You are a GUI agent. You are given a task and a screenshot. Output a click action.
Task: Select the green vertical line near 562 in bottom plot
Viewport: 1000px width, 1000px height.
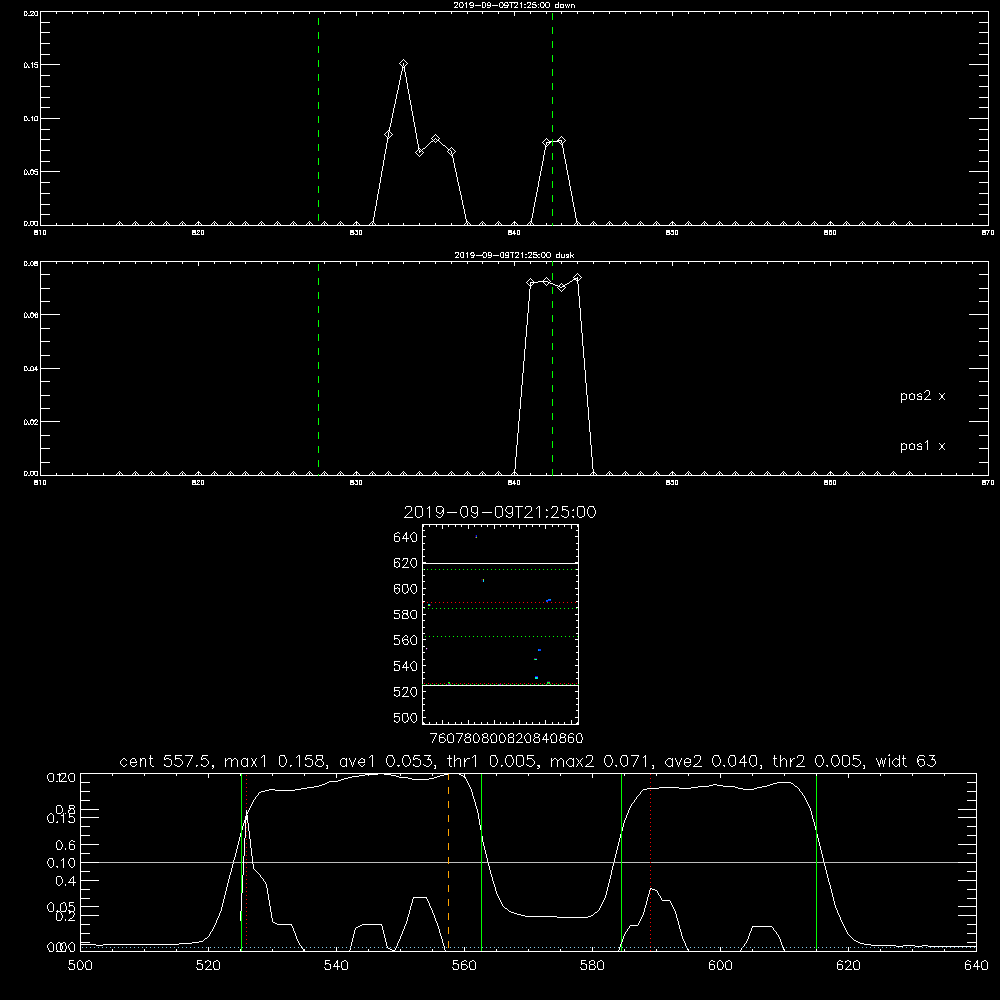(x=482, y=861)
